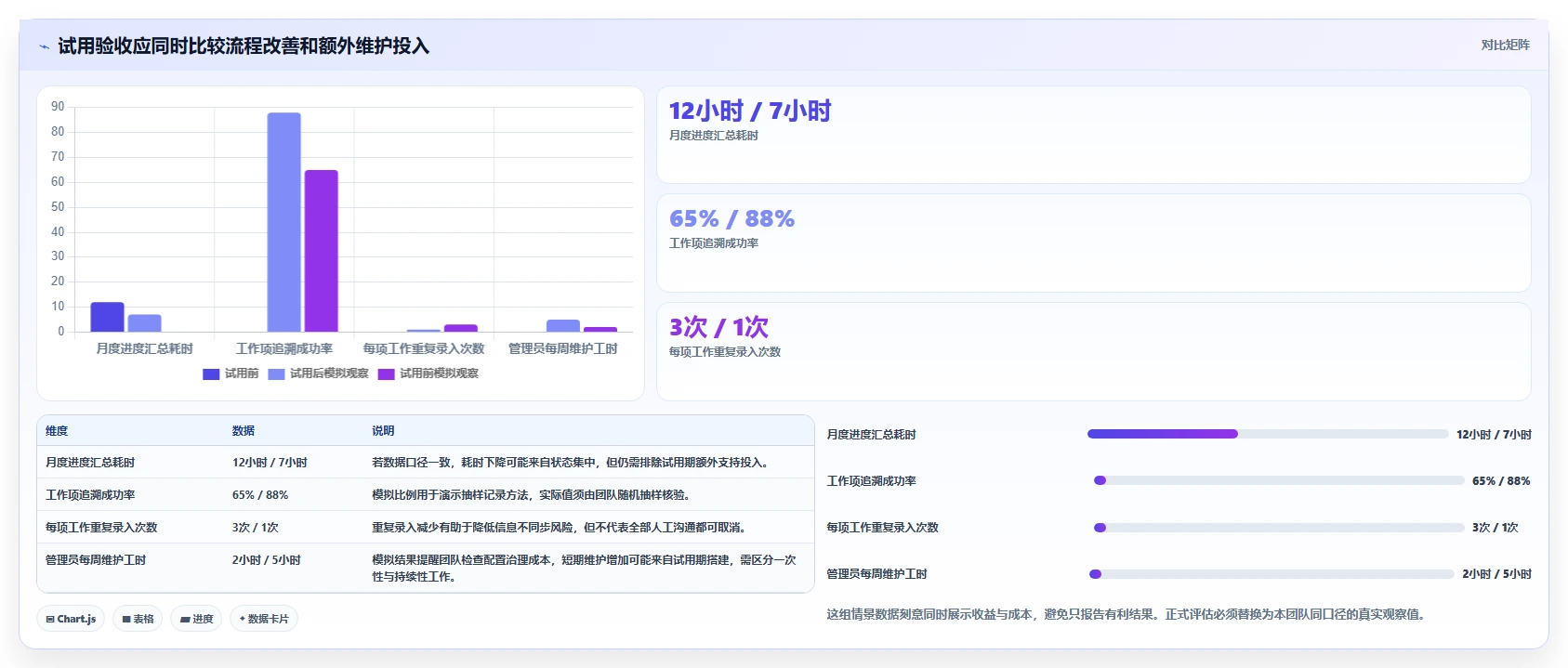The image size is (1568, 668).
Task: Click the 65 purple bar in chart
Action: click(322, 251)
